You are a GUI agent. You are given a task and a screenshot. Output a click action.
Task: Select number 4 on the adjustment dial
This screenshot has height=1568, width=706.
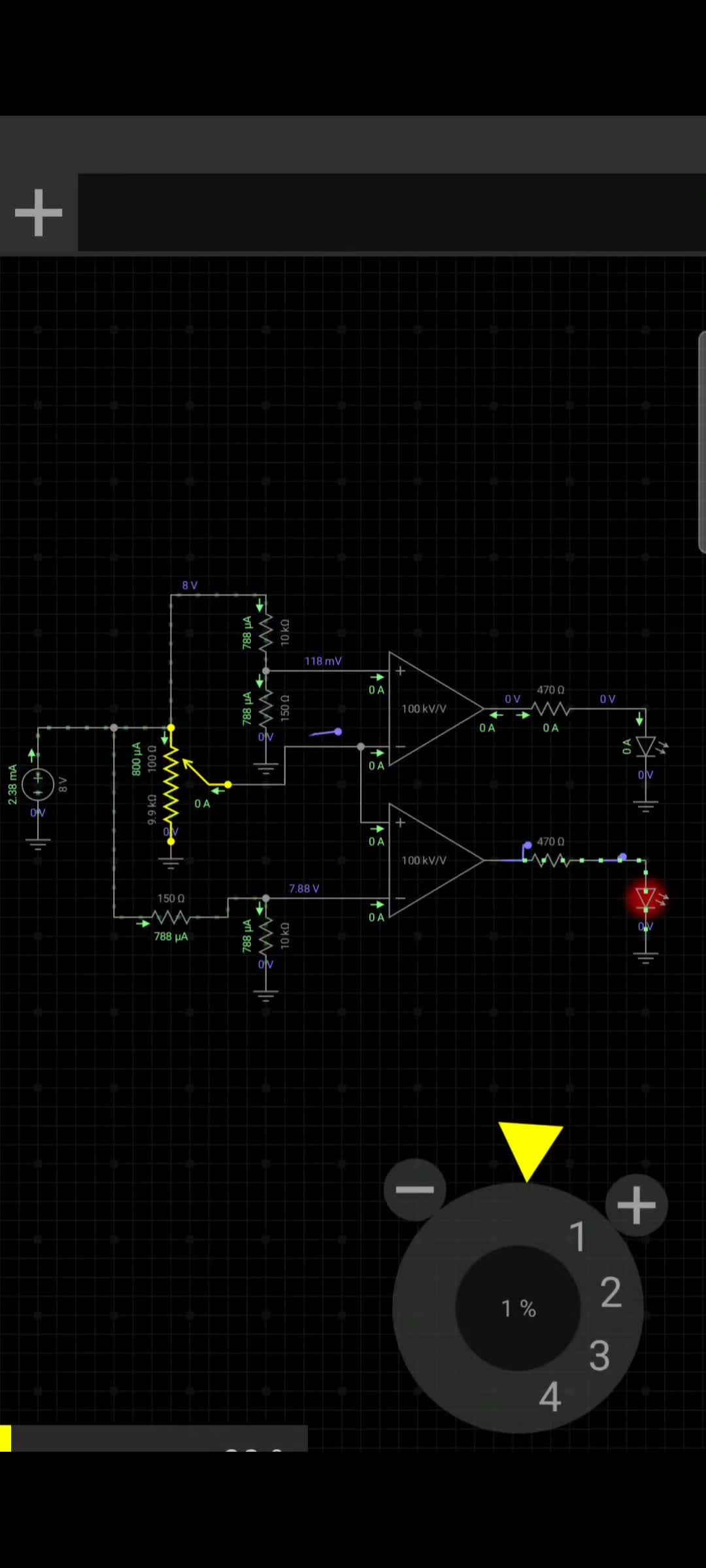point(550,1397)
